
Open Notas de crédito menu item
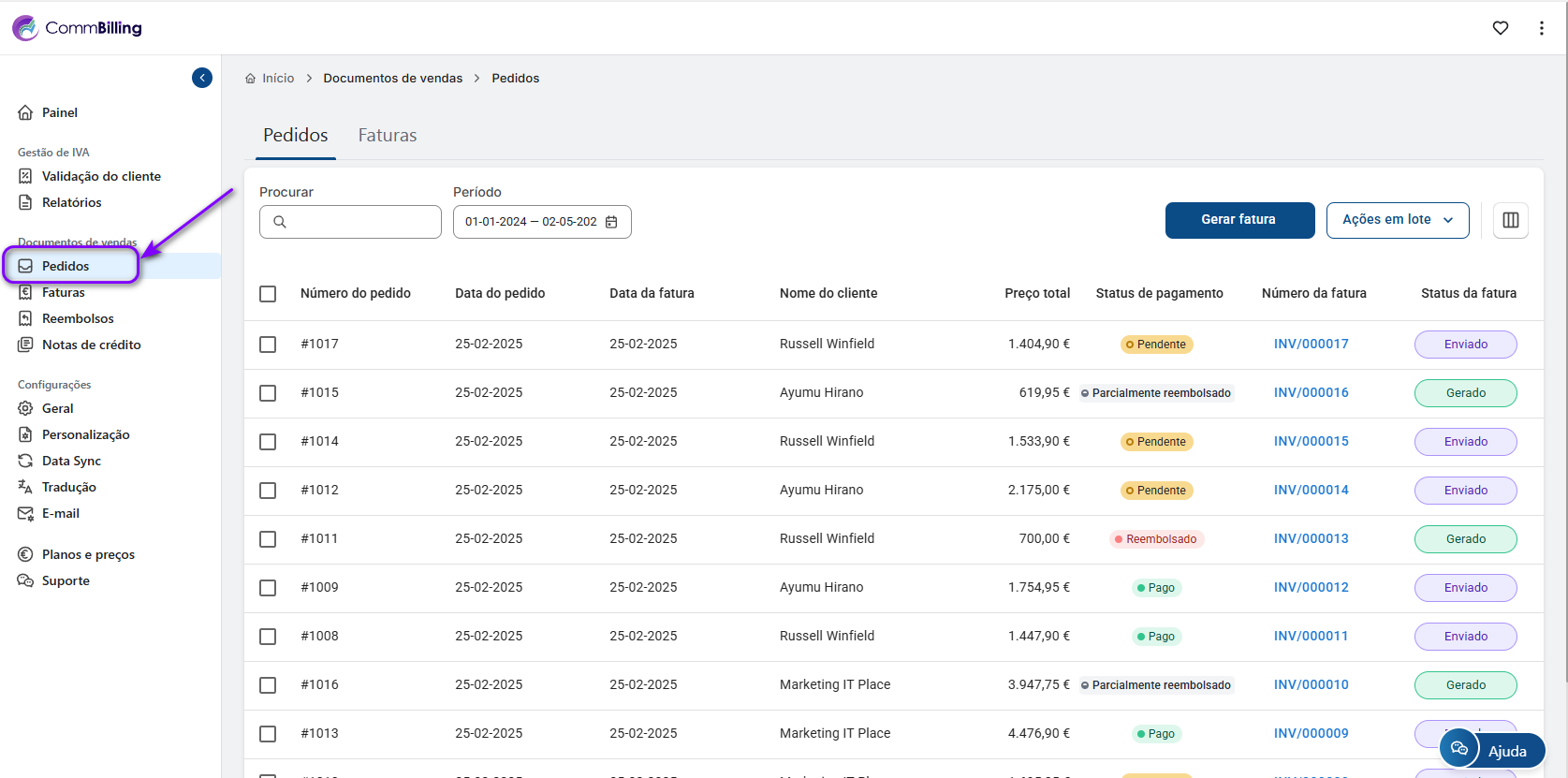(91, 345)
